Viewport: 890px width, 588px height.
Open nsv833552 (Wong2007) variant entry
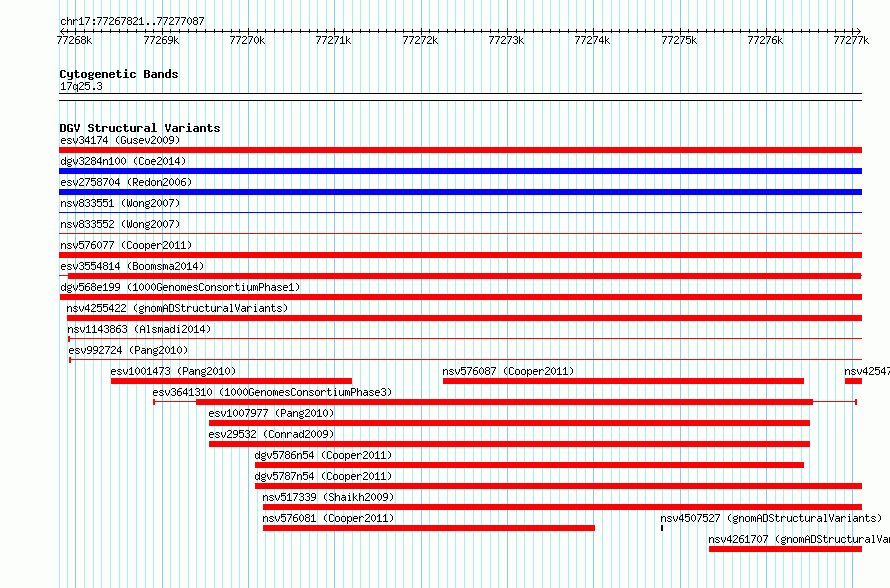[x=120, y=224]
